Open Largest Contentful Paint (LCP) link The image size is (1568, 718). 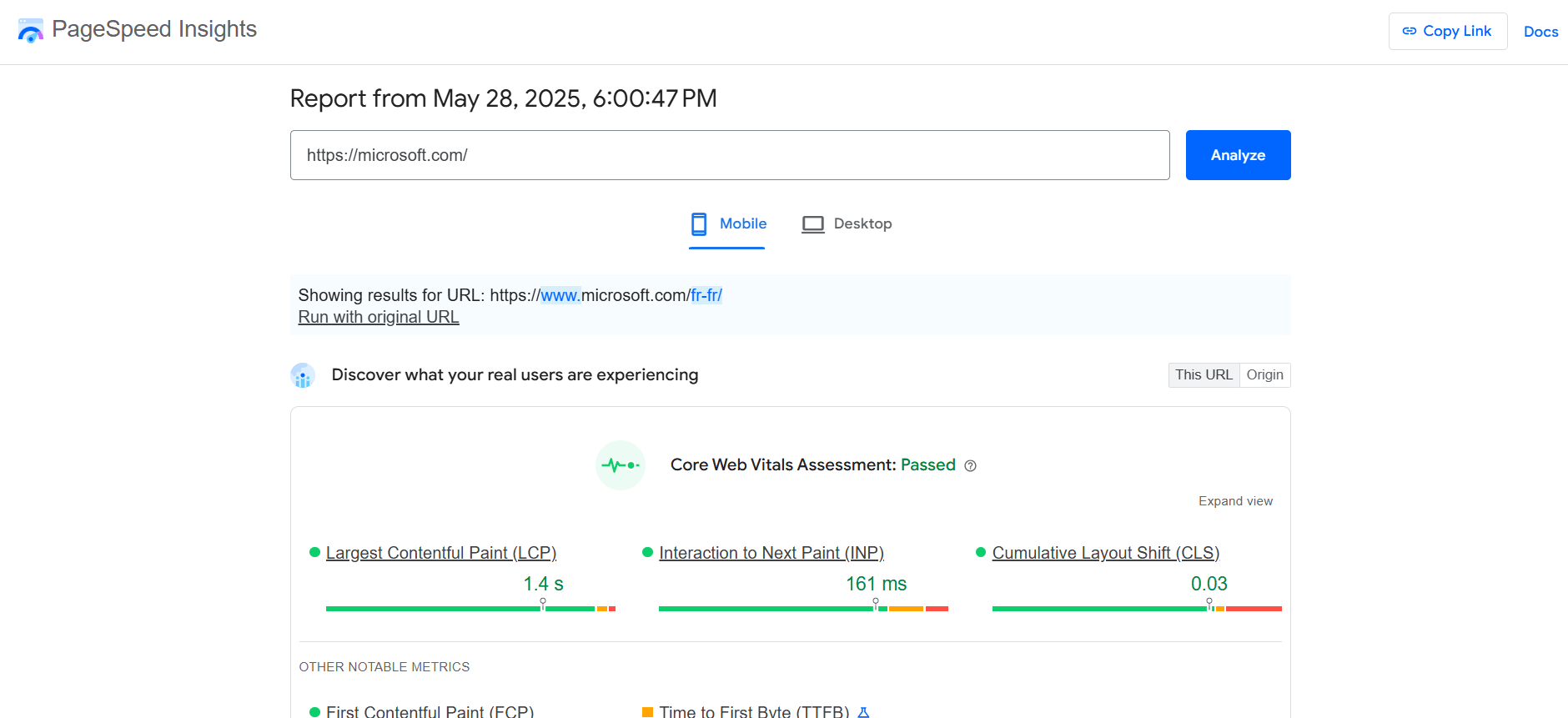[x=441, y=553]
